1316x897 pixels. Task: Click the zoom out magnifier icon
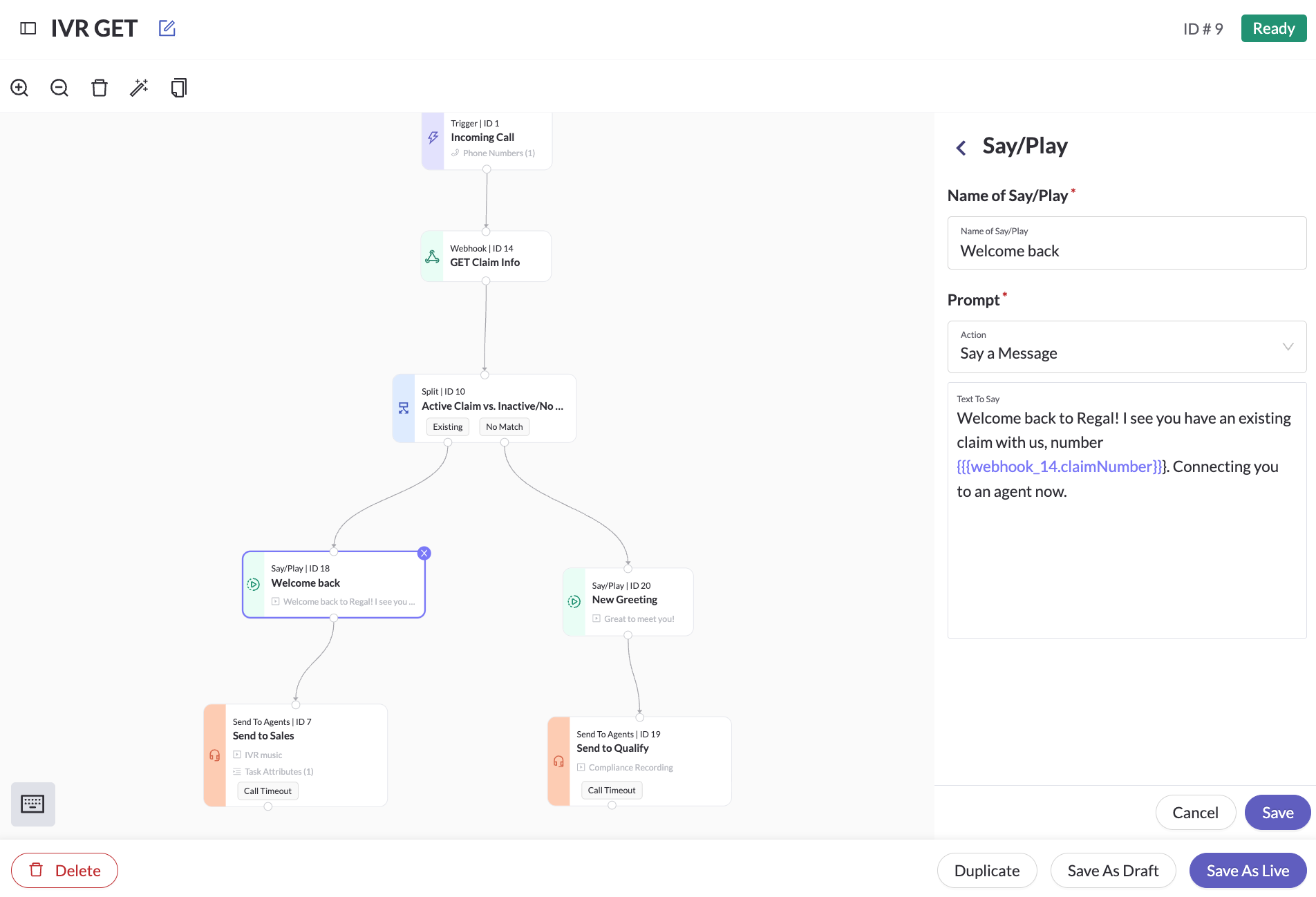59,88
